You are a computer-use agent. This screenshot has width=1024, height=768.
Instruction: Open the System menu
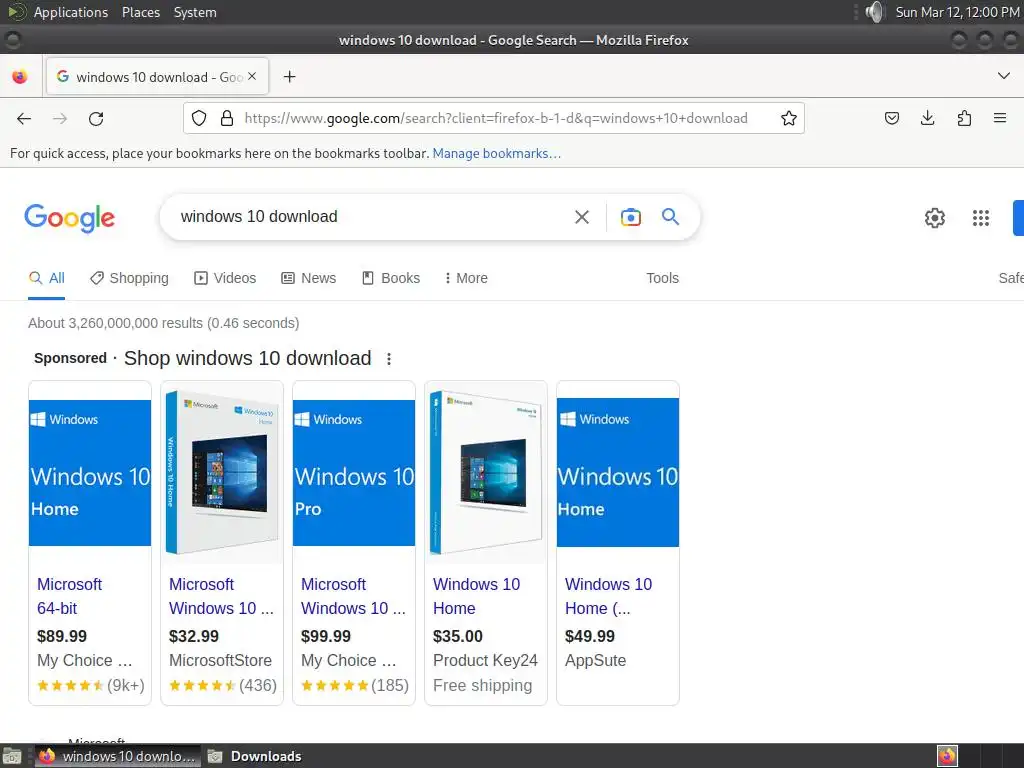point(195,12)
